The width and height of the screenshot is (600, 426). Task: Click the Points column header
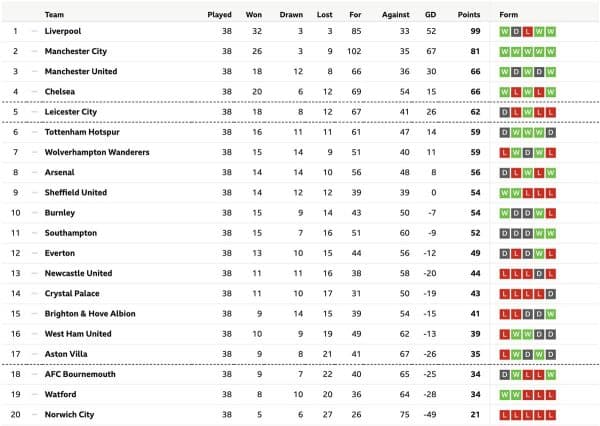pyautogui.click(x=469, y=15)
